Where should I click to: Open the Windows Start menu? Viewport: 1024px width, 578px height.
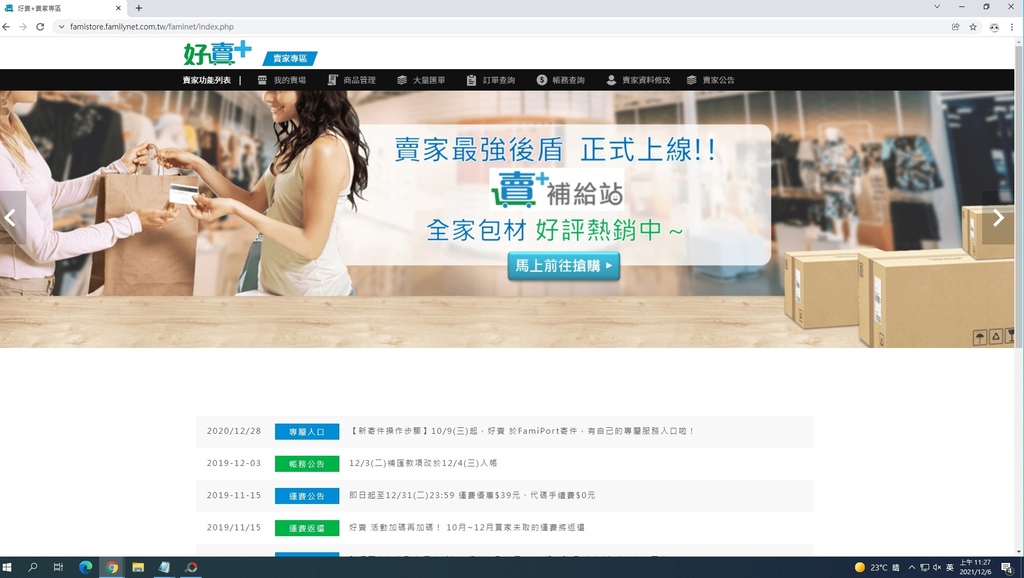click(x=7, y=568)
